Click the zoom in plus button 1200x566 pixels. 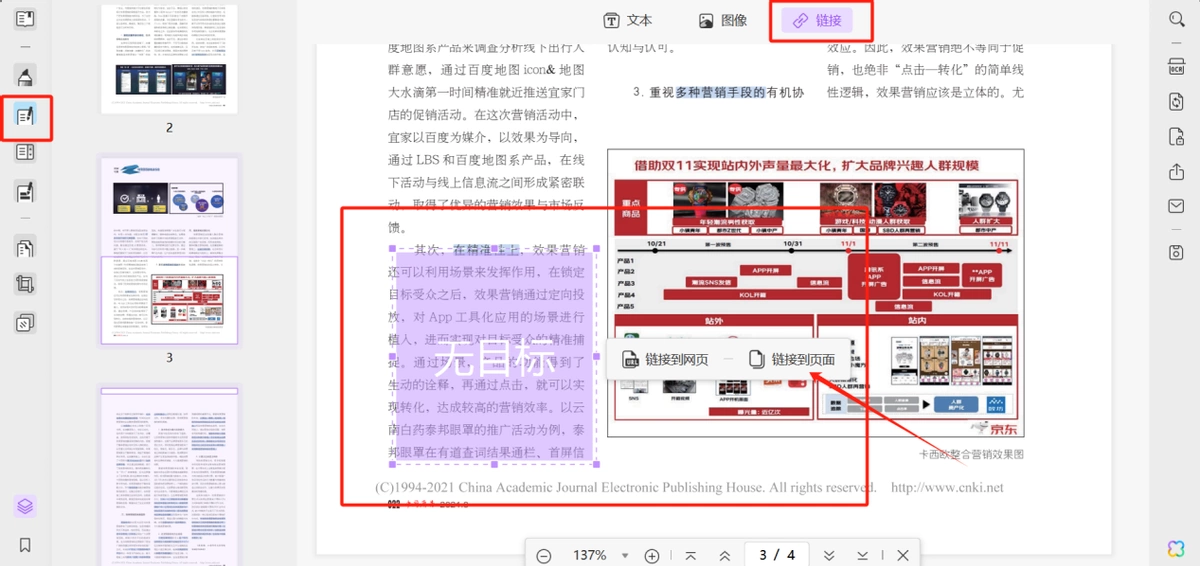click(652, 555)
